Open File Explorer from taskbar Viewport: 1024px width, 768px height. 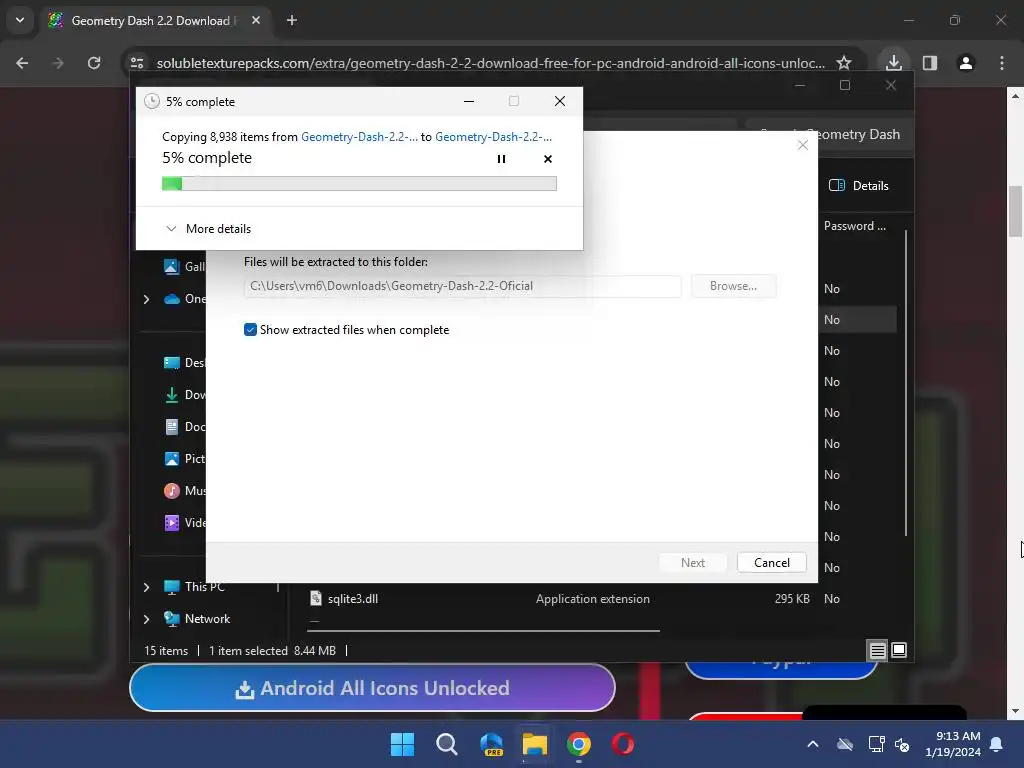tap(535, 744)
